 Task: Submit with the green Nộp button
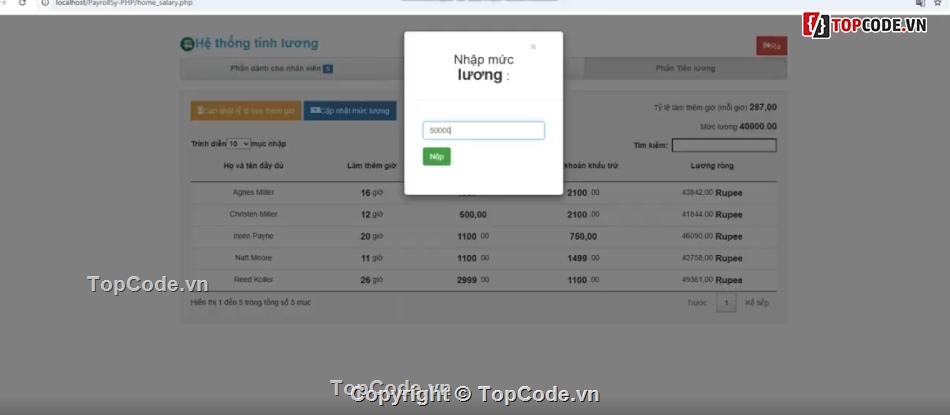[x=436, y=156]
